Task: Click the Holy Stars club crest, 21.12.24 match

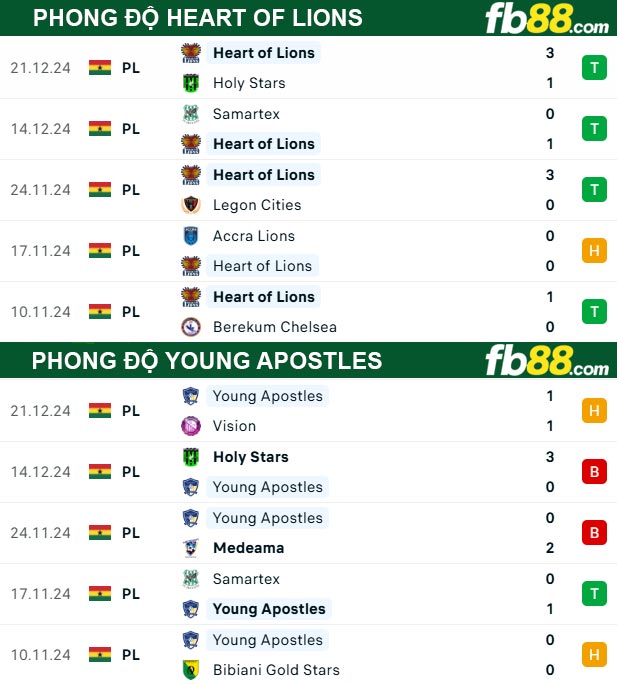Action: (191, 83)
